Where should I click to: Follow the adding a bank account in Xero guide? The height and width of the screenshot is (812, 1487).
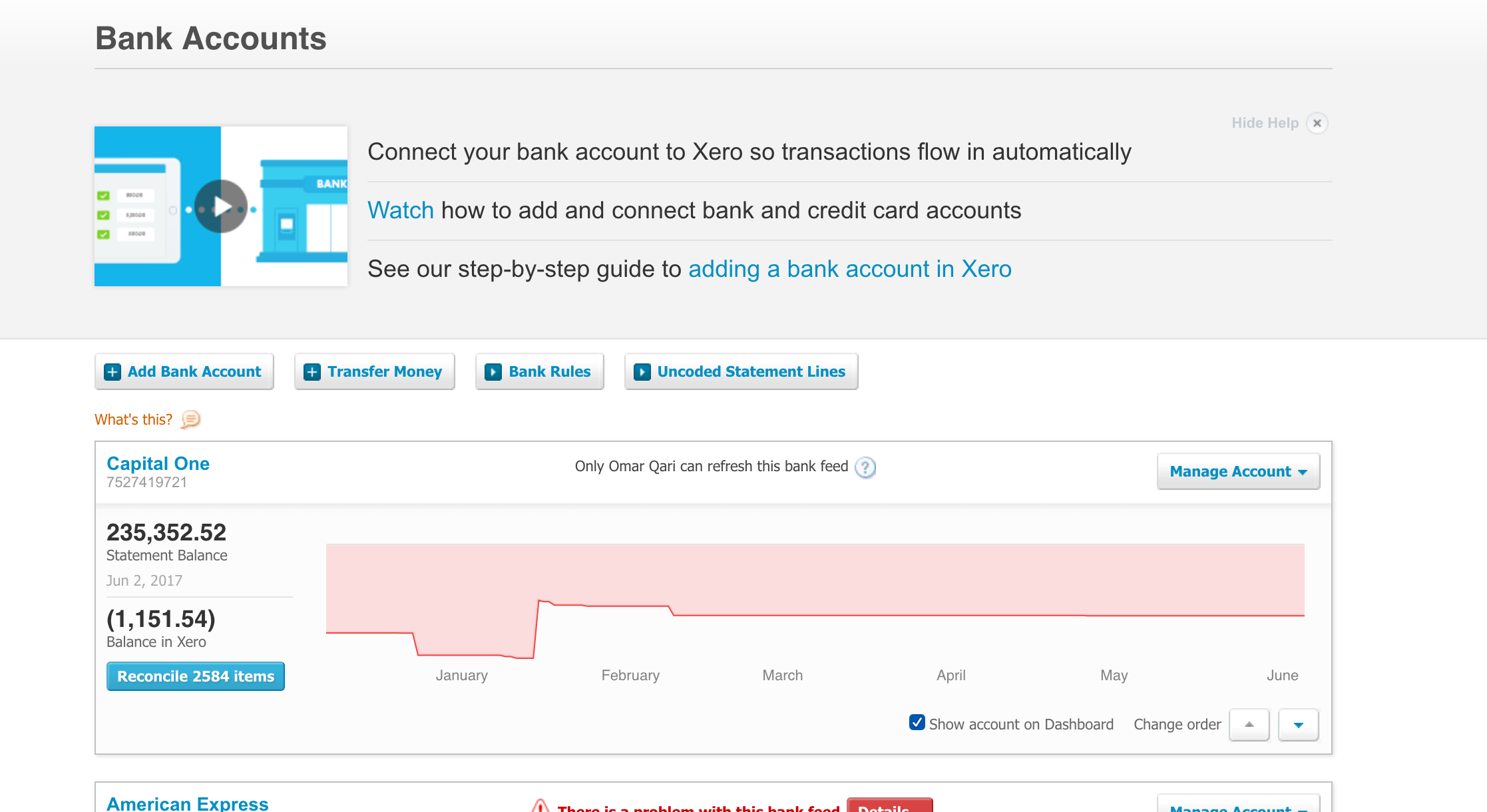[849, 269]
